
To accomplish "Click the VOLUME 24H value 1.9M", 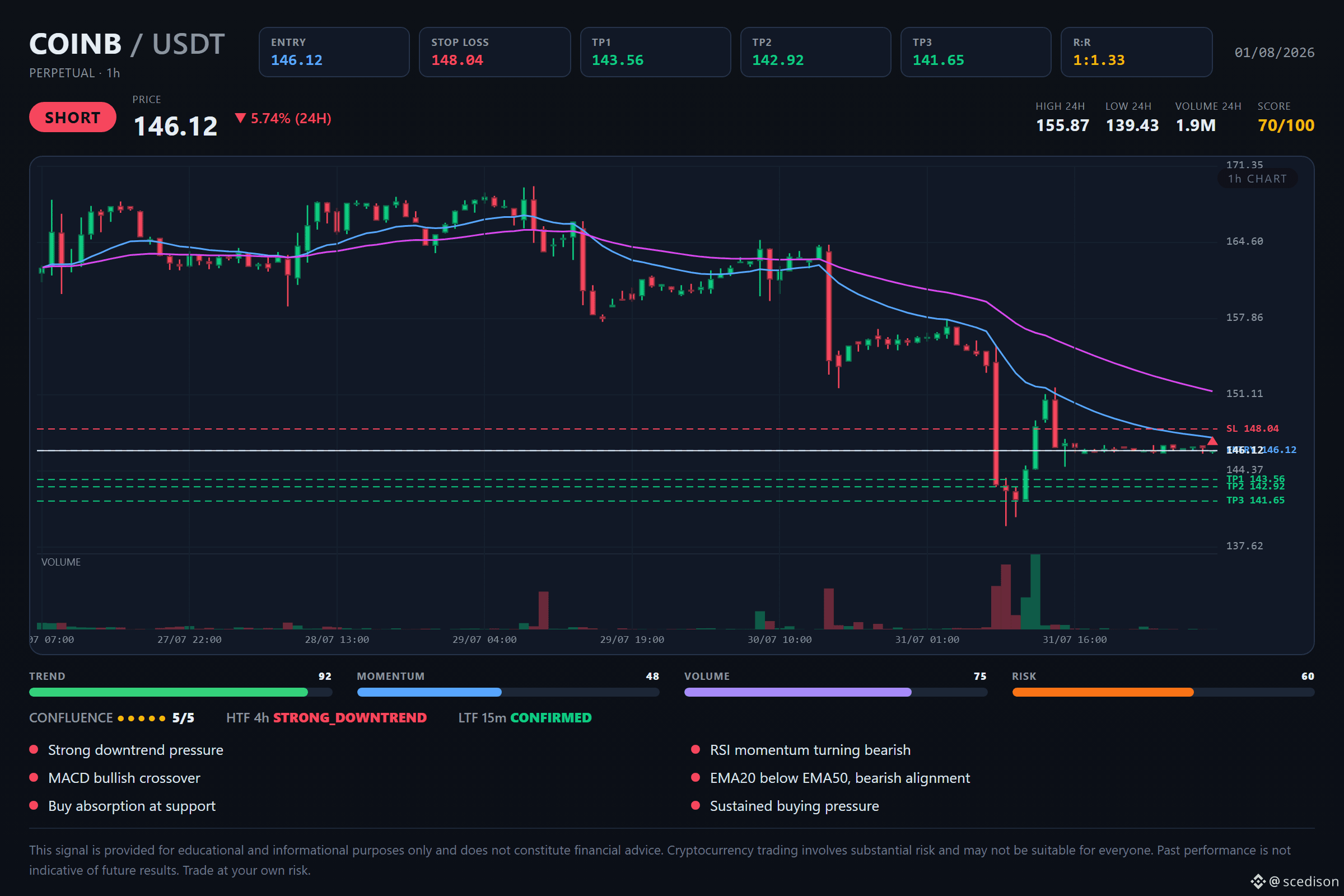I will click(x=1196, y=125).
